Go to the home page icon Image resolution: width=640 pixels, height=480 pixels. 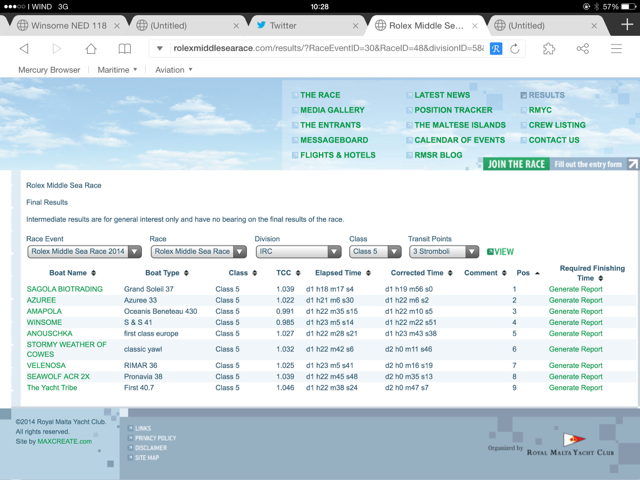pos(91,49)
